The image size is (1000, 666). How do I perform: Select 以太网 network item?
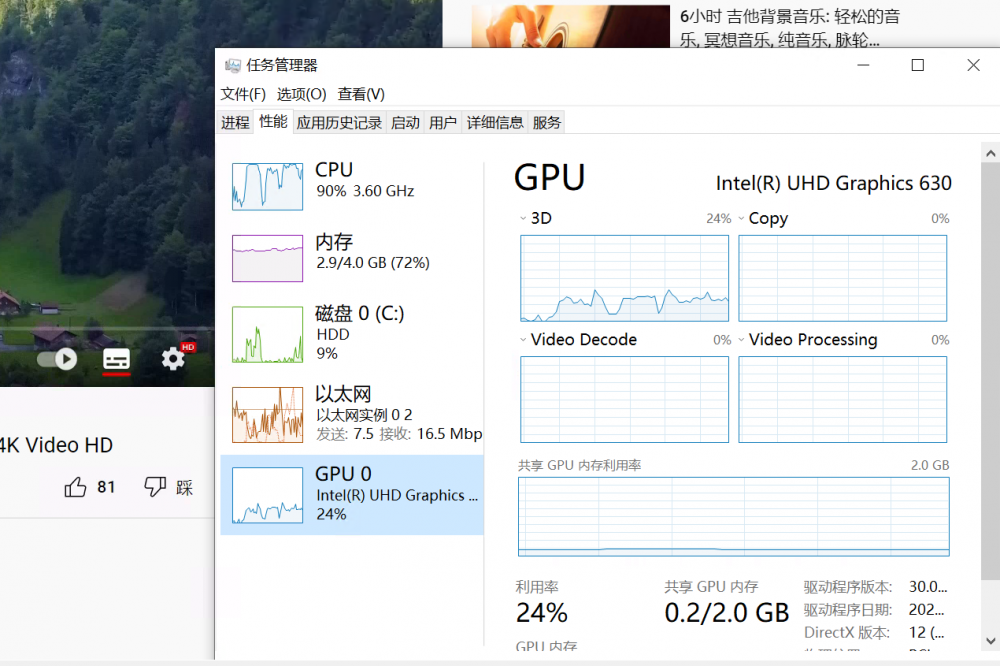tap(352, 415)
